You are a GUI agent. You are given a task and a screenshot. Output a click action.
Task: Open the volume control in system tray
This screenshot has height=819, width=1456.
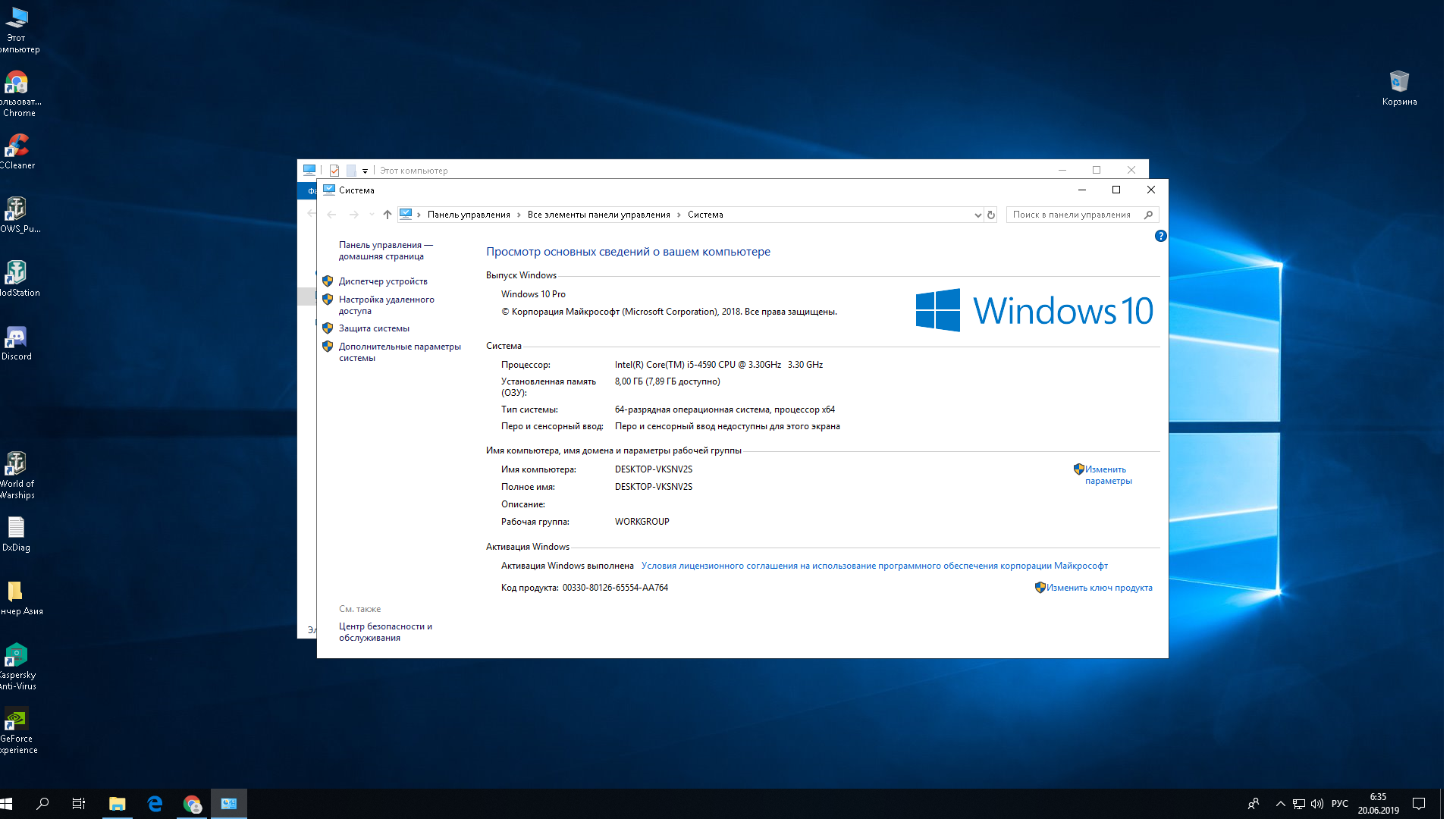(1317, 804)
